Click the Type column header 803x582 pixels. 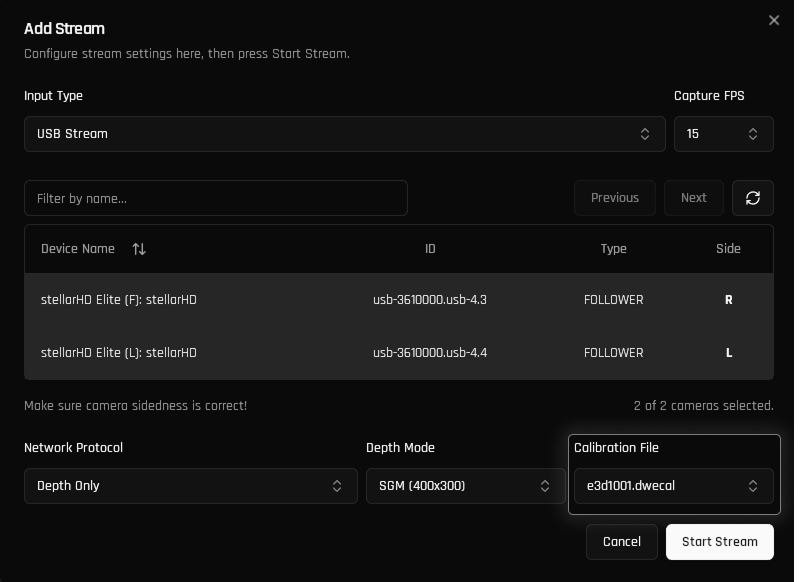tap(614, 249)
